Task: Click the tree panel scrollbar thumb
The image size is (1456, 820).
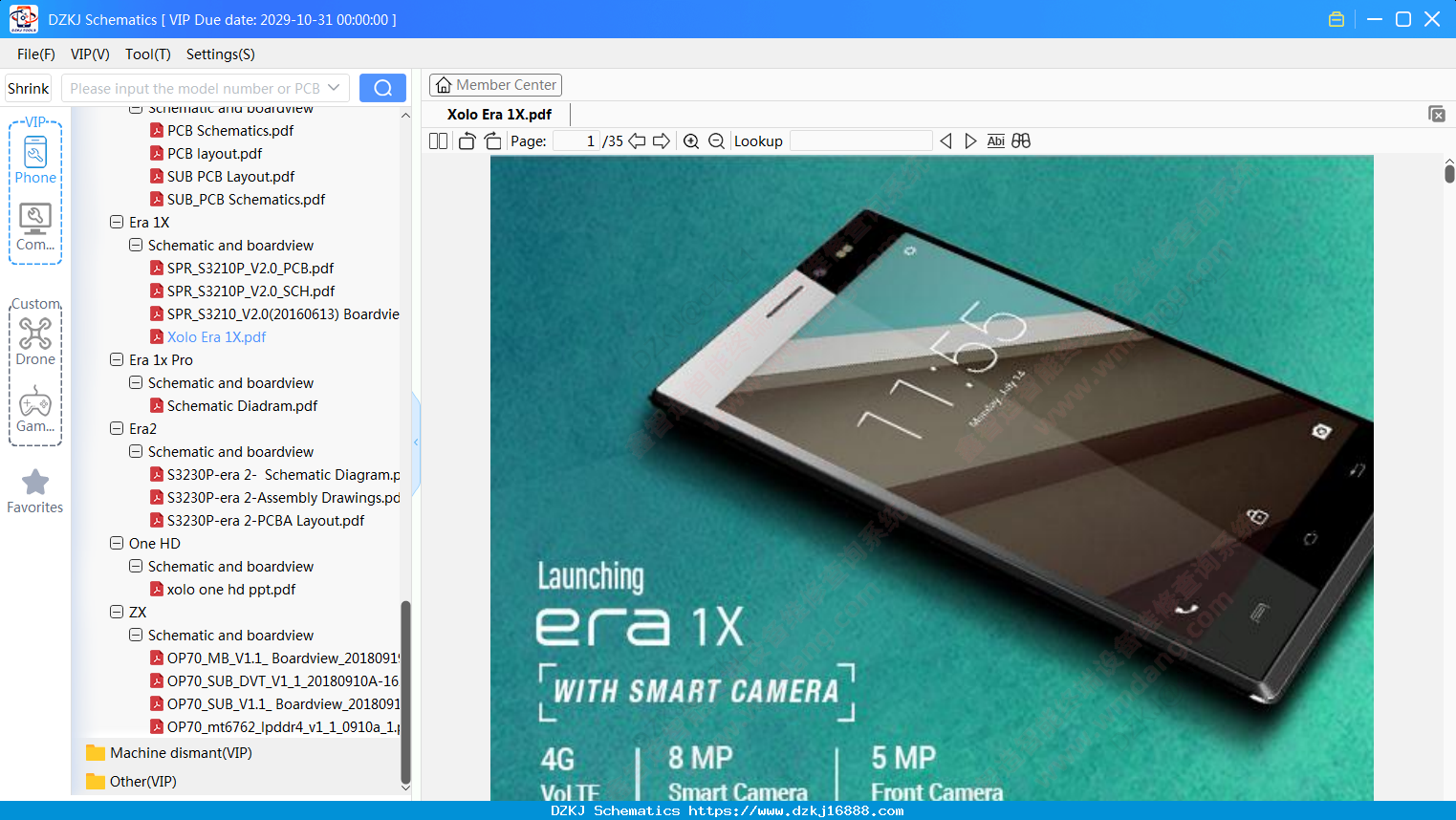Action: pyautogui.click(x=405, y=693)
